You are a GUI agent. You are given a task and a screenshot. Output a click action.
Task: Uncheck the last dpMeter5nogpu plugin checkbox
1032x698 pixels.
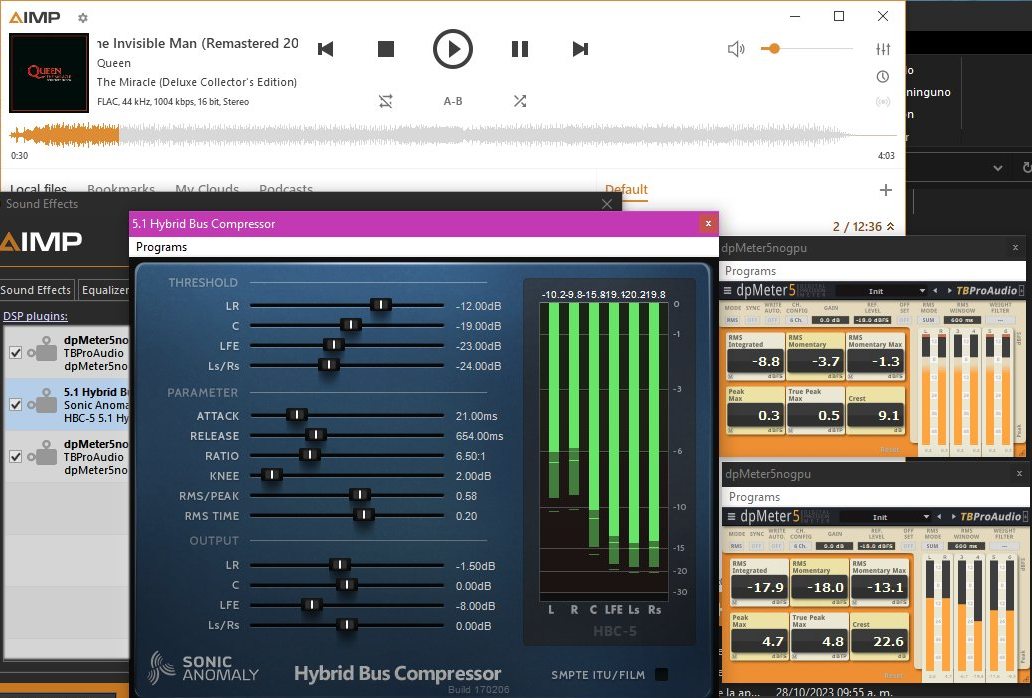16,457
